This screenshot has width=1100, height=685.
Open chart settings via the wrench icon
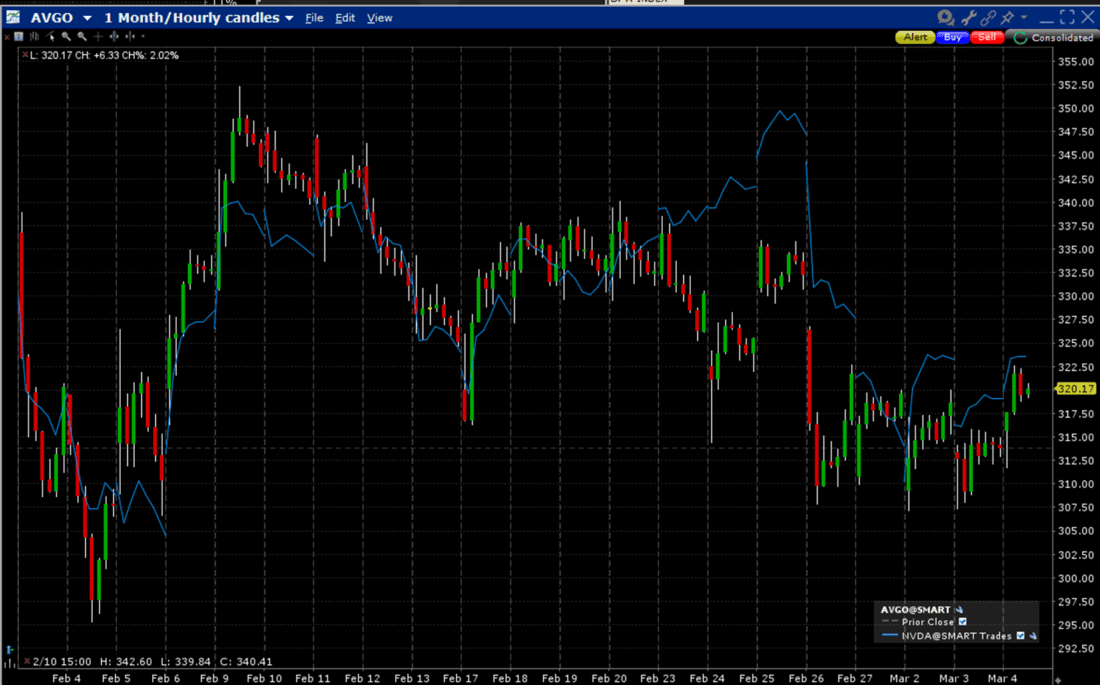pyautogui.click(x=969, y=17)
